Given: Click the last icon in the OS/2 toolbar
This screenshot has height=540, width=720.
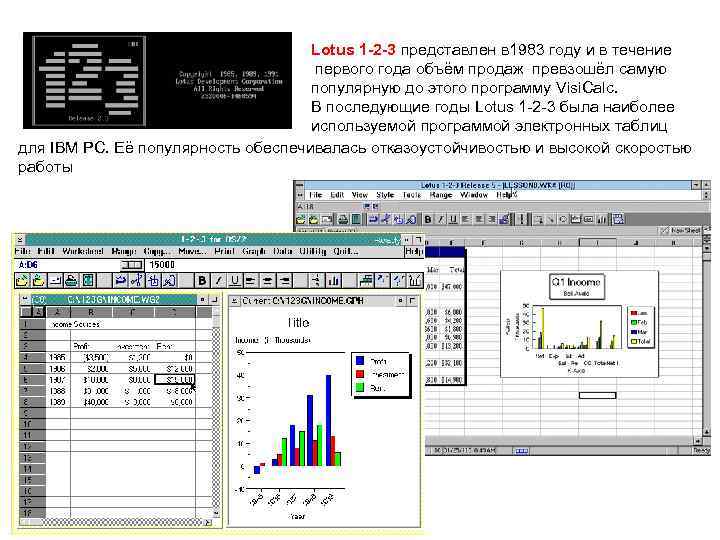Looking at the screenshot, I should pyautogui.click(x=415, y=280).
